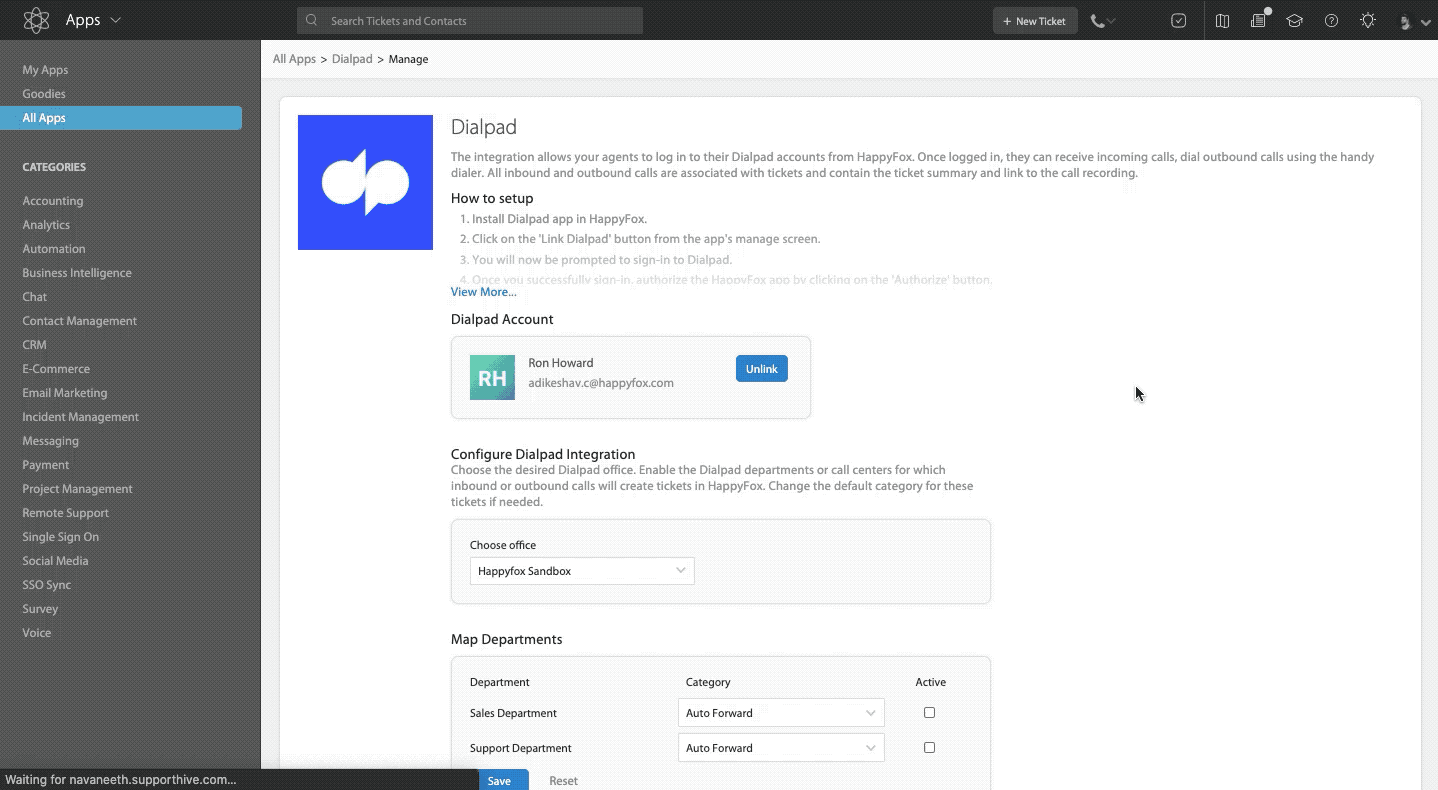The image size is (1438, 790).
Task: Click the RH avatar gradient swatch
Action: [x=492, y=377]
